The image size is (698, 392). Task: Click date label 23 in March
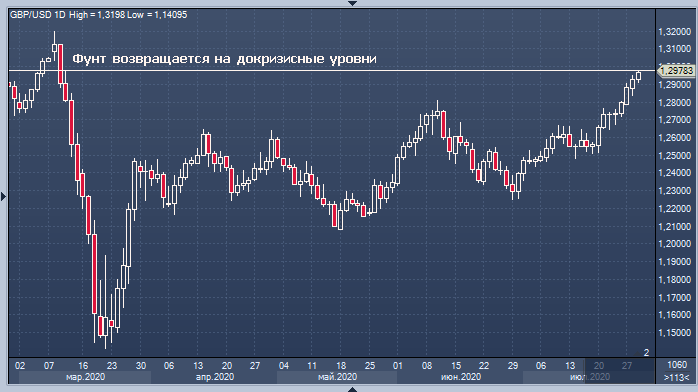112,366
